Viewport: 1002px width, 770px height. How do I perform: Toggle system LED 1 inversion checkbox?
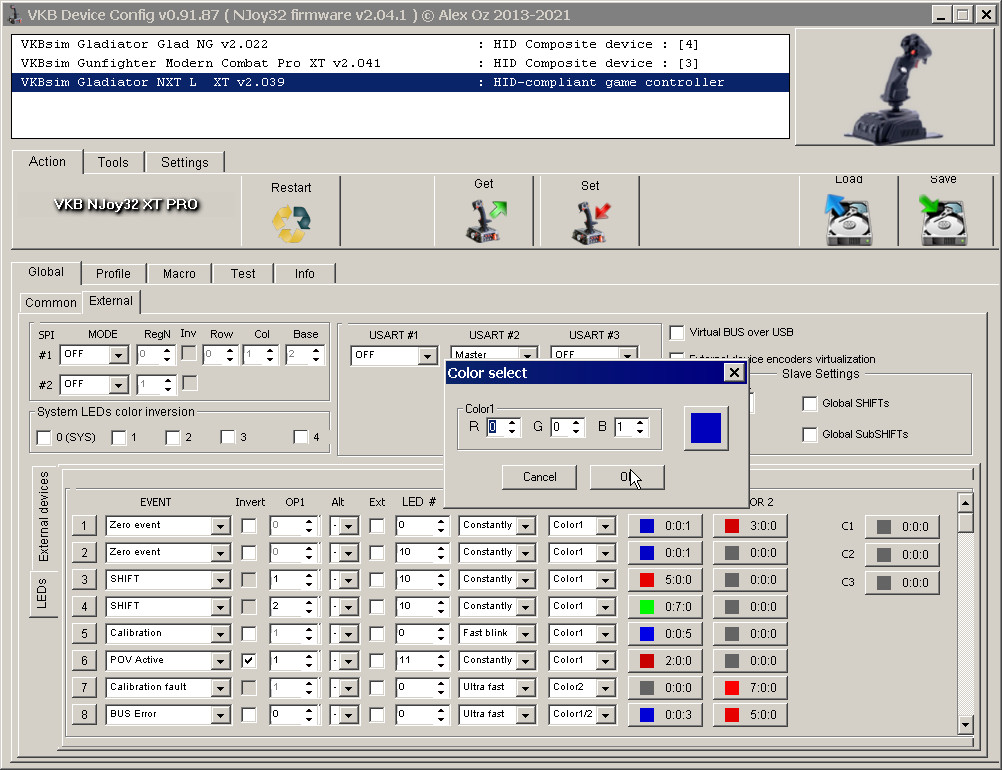pos(118,437)
